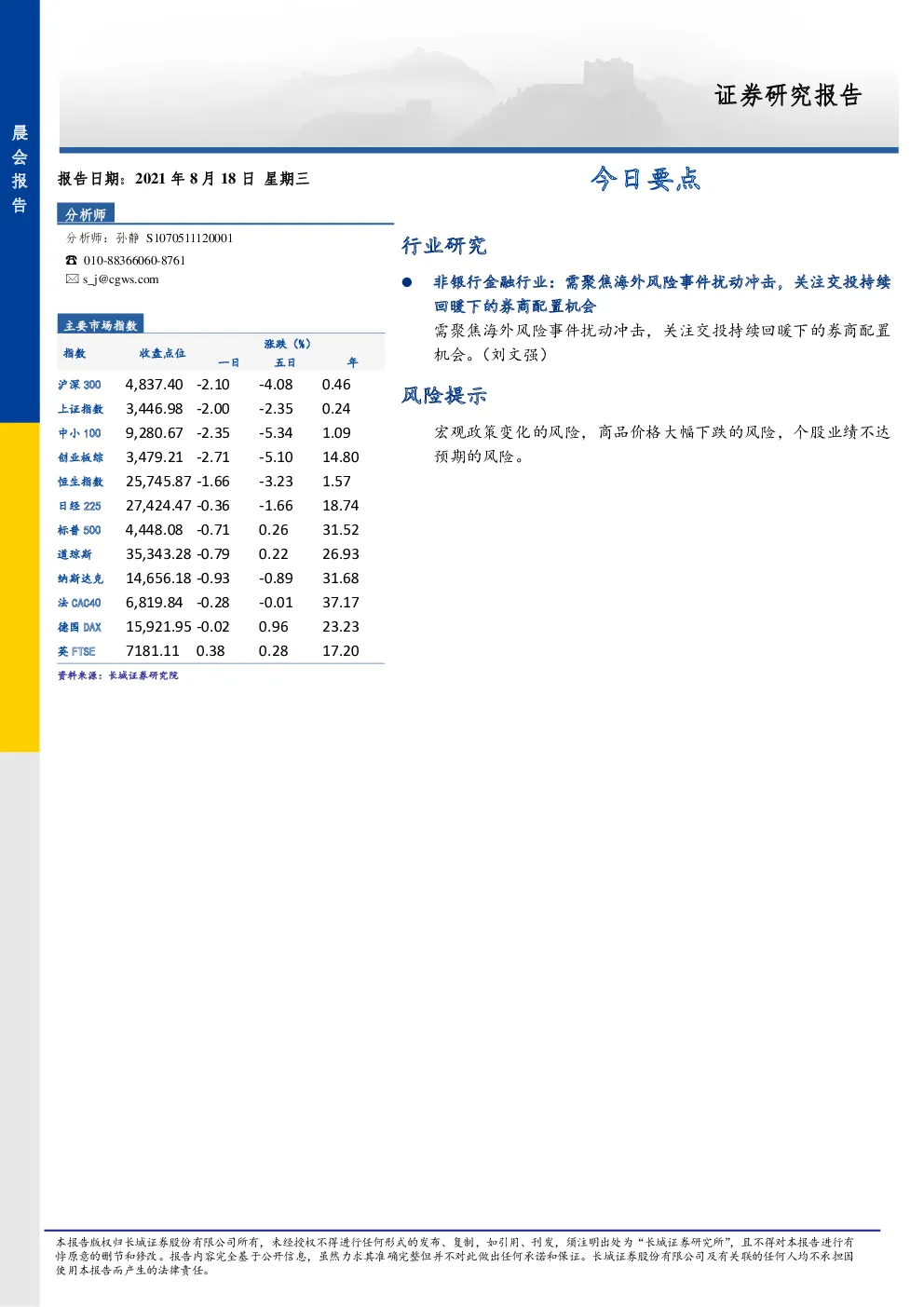Click the 涨跌 (%) column header
Screen dimensions: 924x1307
click(287, 344)
